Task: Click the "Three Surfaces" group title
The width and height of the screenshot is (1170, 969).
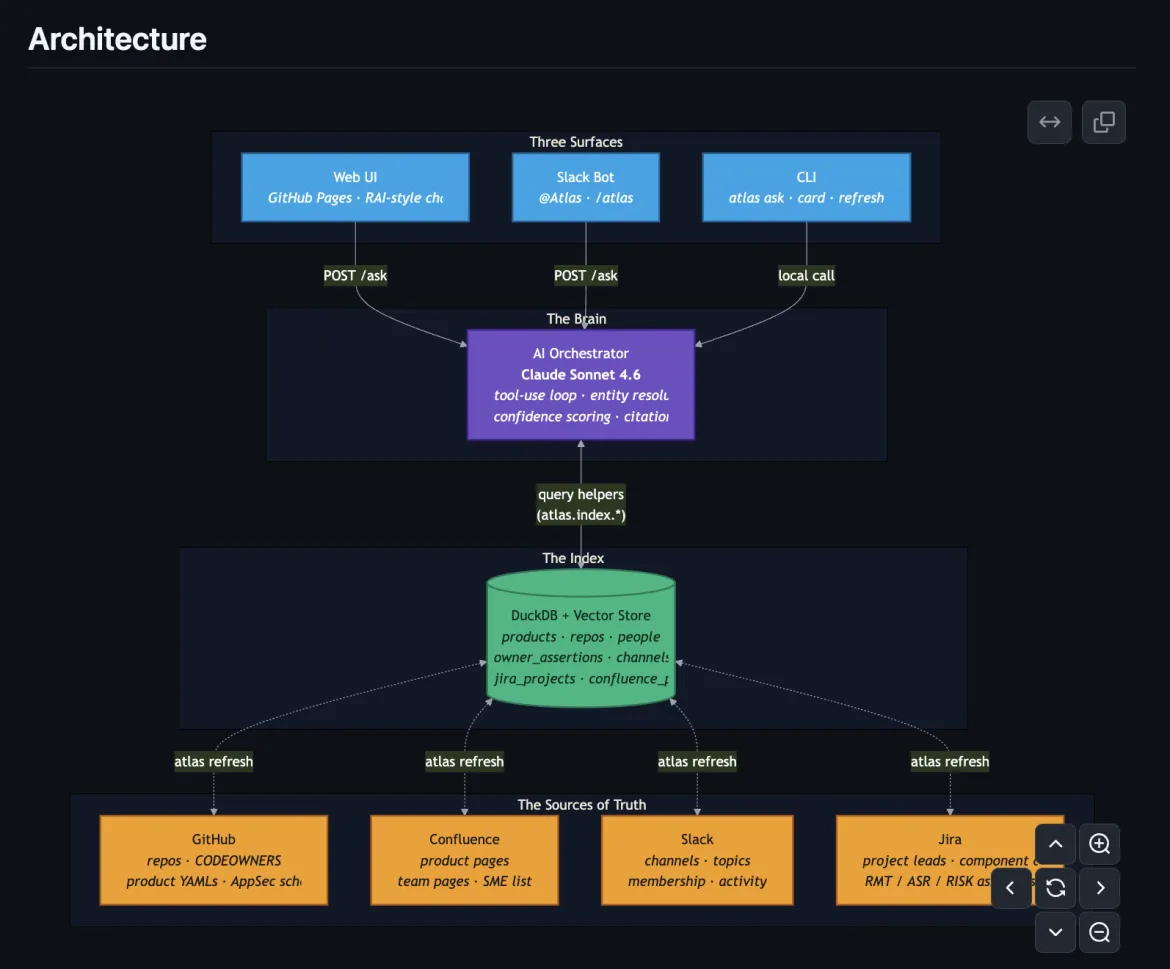Action: point(576,142)
